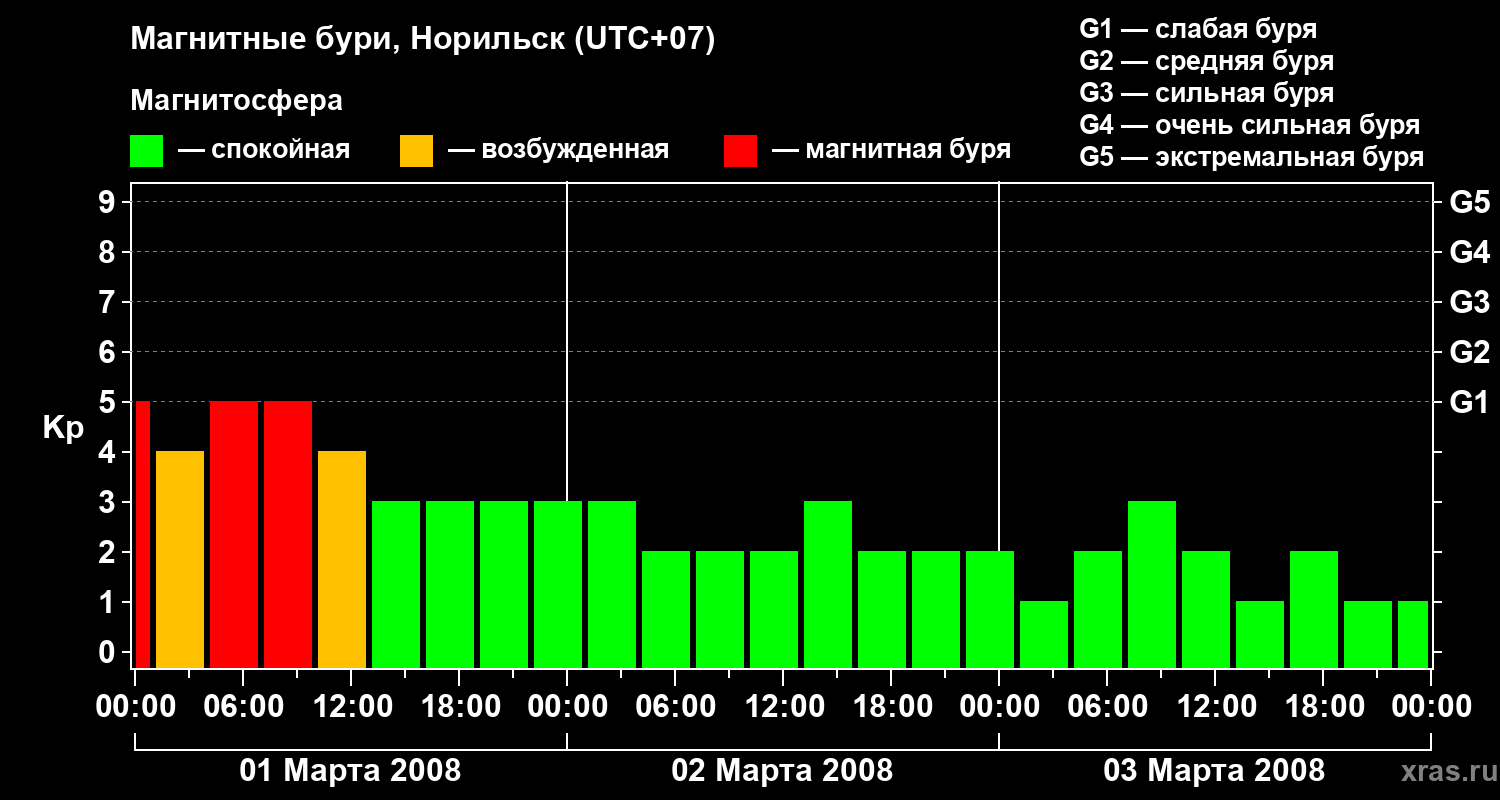The width and height of the screenshot is (1500, 800).
Task: Click the "Kp" axis title
Action: click(63, 428)
